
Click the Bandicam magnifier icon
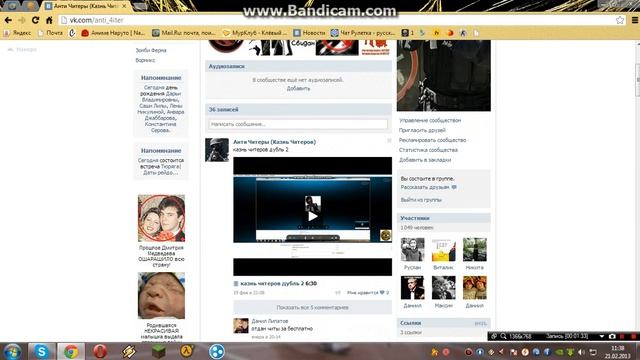503,336
